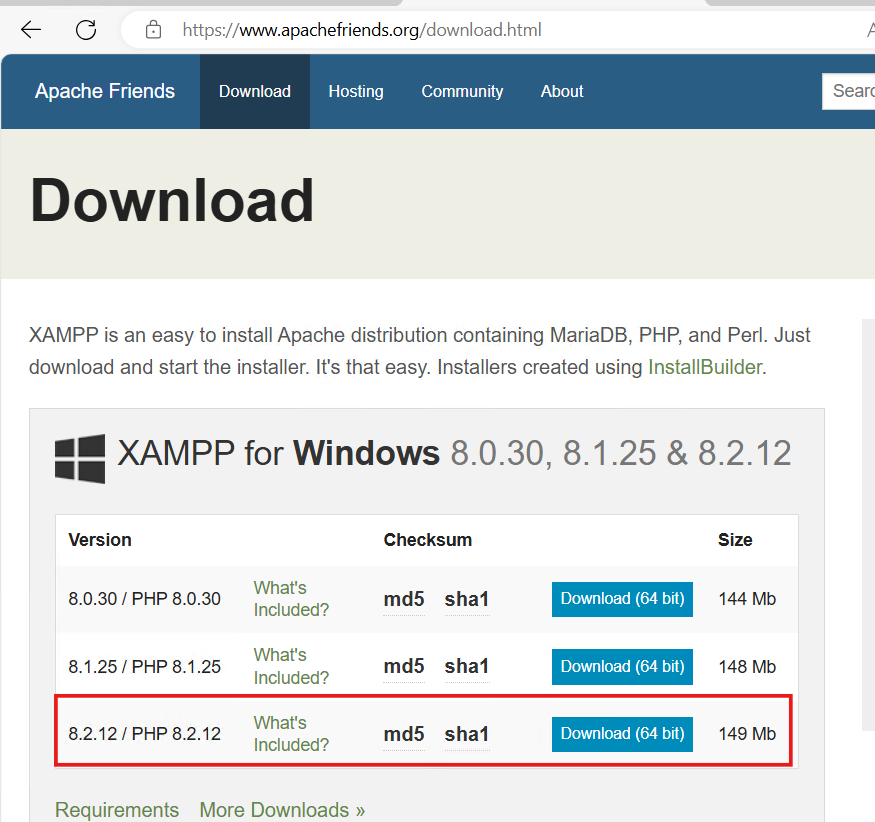The height and width of the screenshot is (822, 875).
Task: Open What's Included for 8.0.30
Action: [291, 599]
